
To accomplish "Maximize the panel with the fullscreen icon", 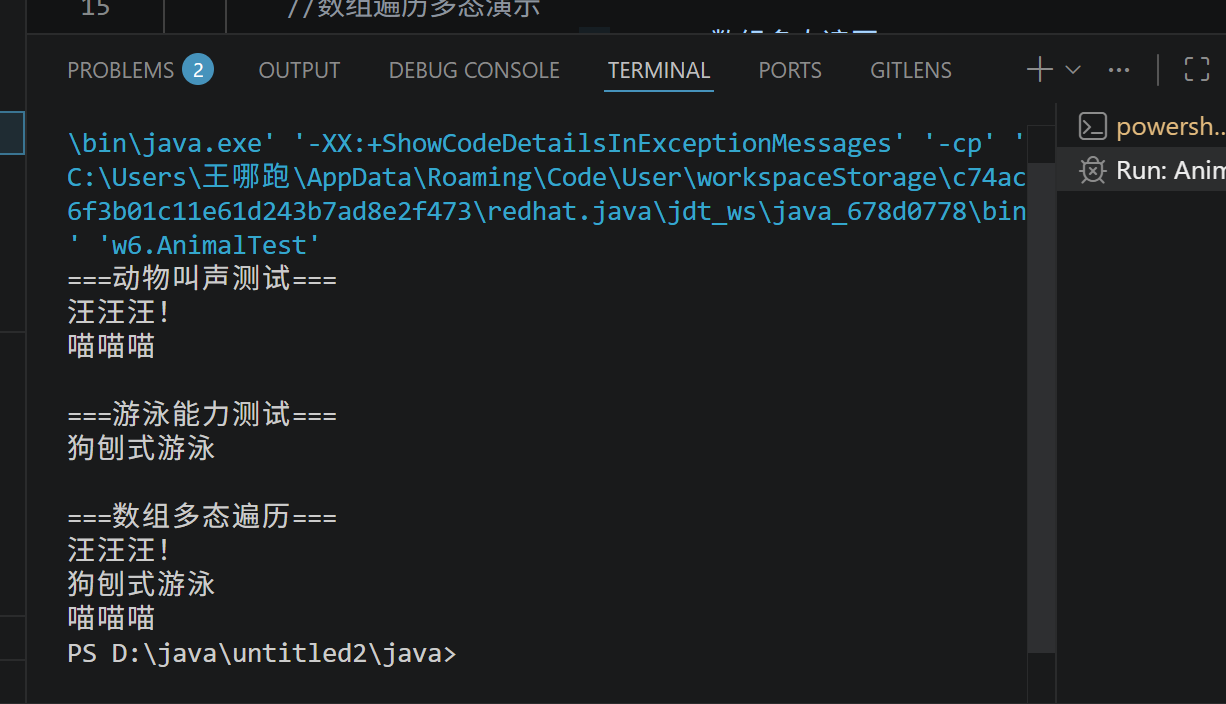I will point(1196,70).
